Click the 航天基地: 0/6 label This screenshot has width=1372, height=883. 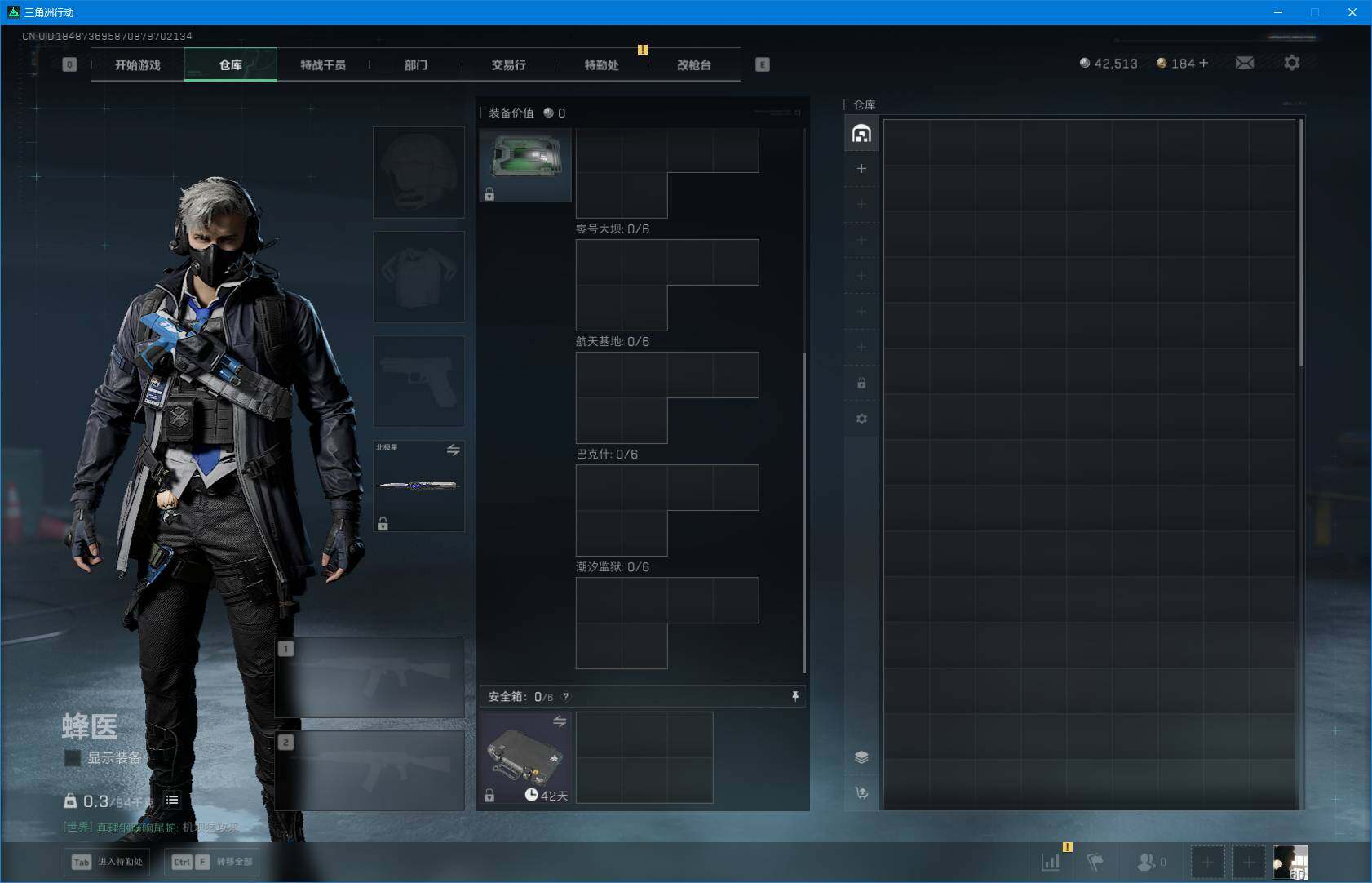coord(613,341)
